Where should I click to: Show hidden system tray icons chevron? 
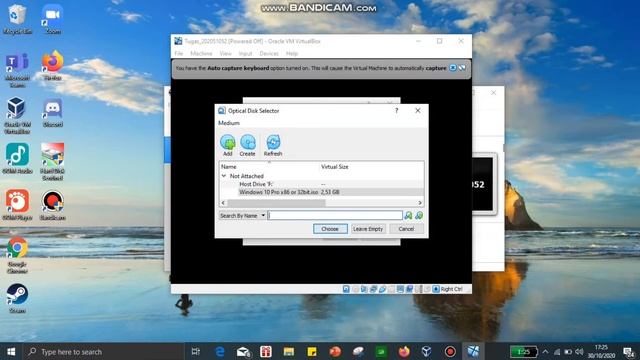coord(545,351)
